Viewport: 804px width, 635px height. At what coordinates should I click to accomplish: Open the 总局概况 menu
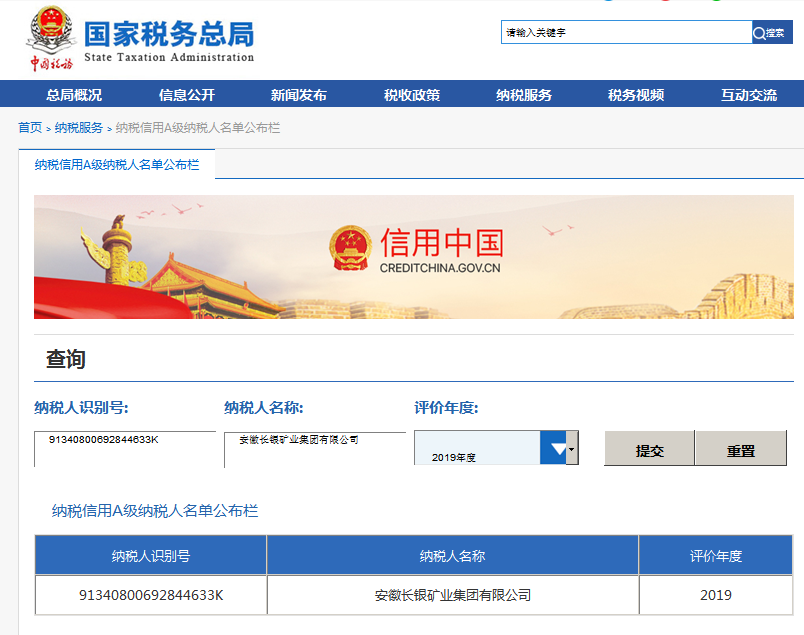pyautogui.click(x=74, y=95)
